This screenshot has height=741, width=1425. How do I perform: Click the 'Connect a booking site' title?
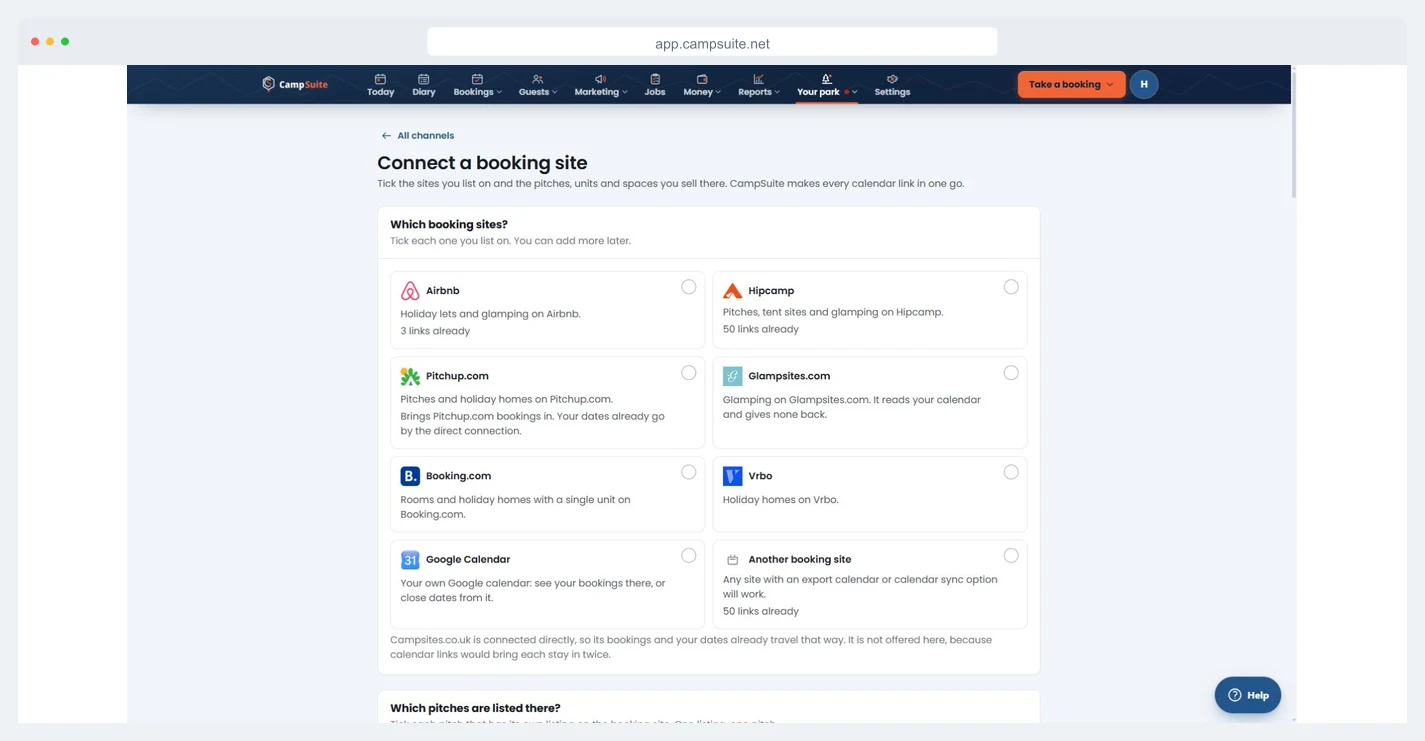(x=482, y=163)
